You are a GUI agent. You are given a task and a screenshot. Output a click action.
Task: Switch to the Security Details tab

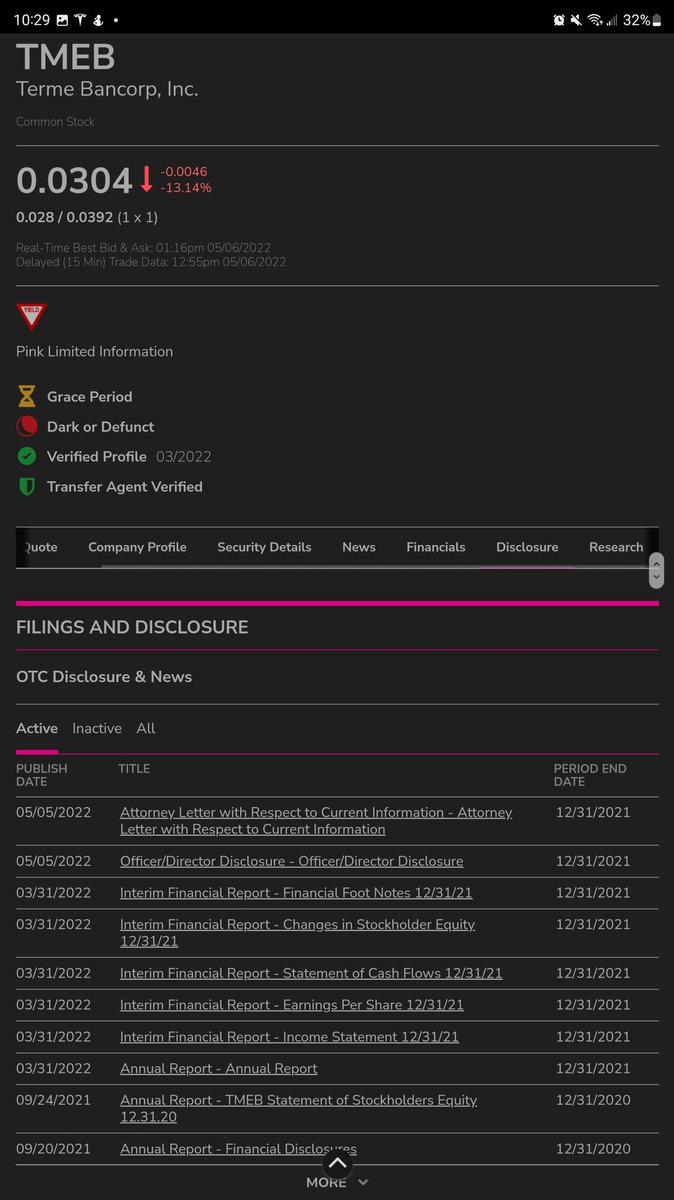point(264,547)
